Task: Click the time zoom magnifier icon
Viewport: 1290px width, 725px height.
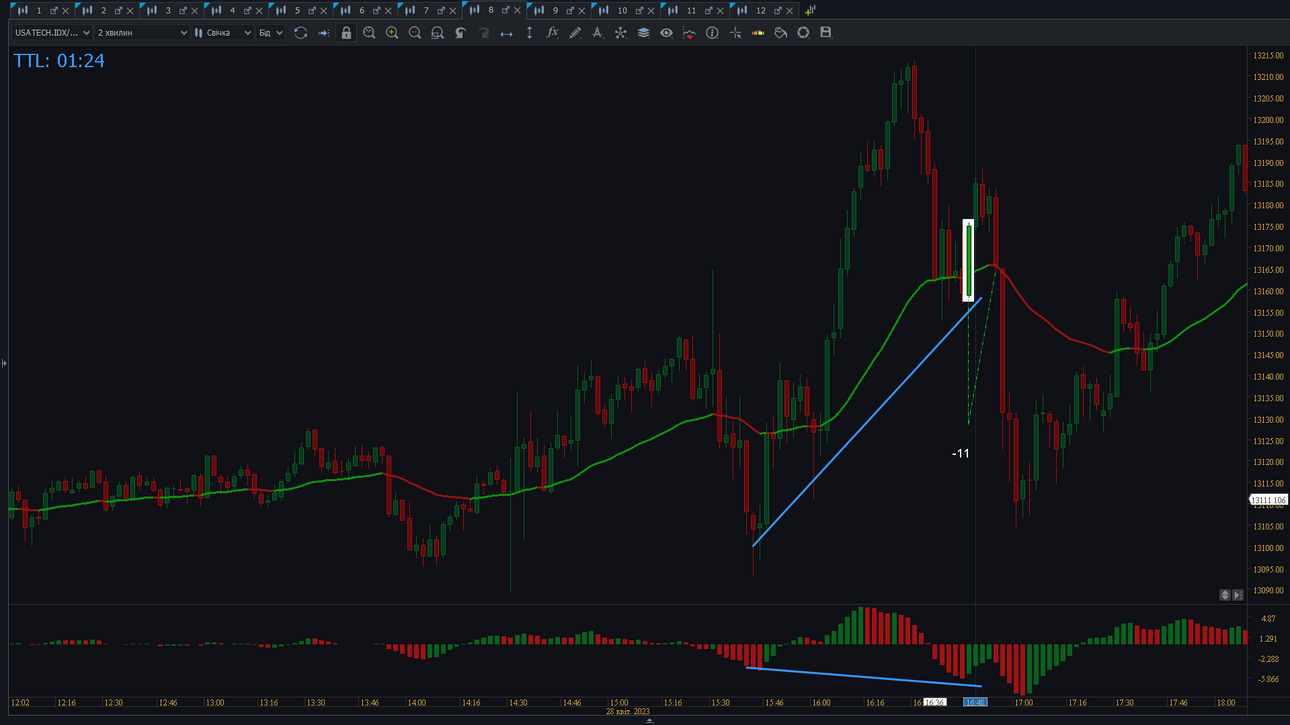Action: point(369,33)
